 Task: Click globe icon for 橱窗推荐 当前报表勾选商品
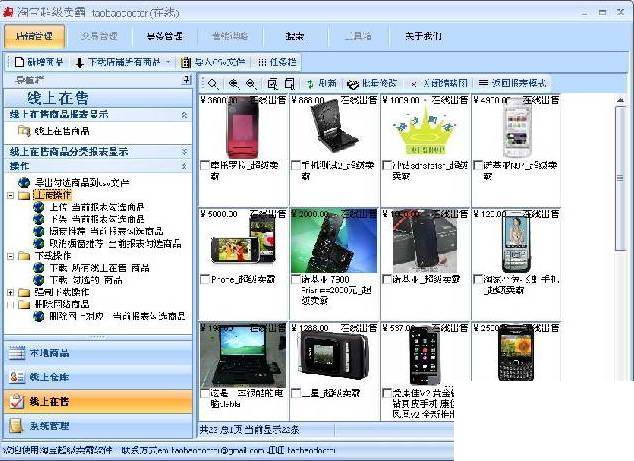tap(38, 231)
